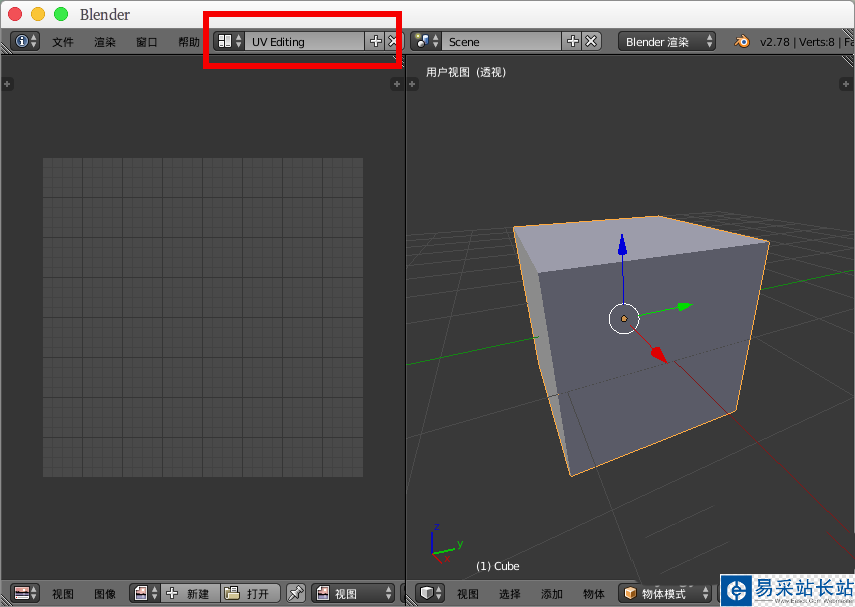This screenshot has height=607, width=855.
Task: Click the Scene browse icon
Action: [426, 41]
